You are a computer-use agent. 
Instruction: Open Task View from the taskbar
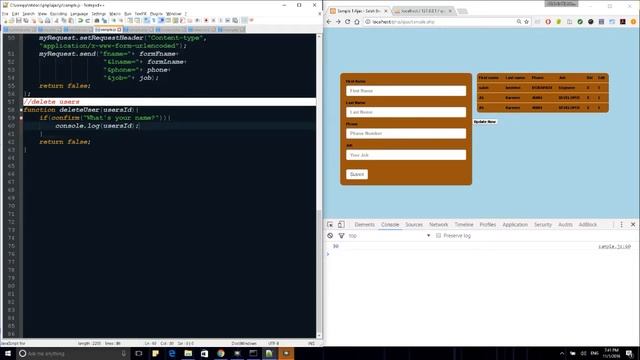[139, 353]
